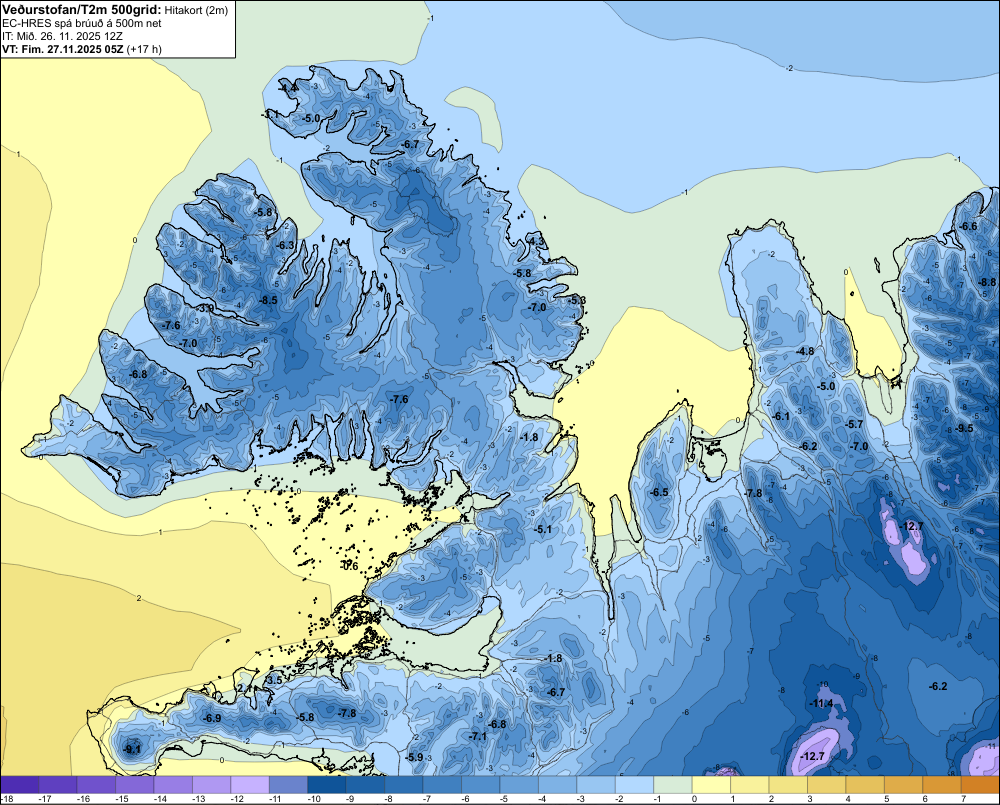Click the -11.4 temperature label

pos(821,703)
